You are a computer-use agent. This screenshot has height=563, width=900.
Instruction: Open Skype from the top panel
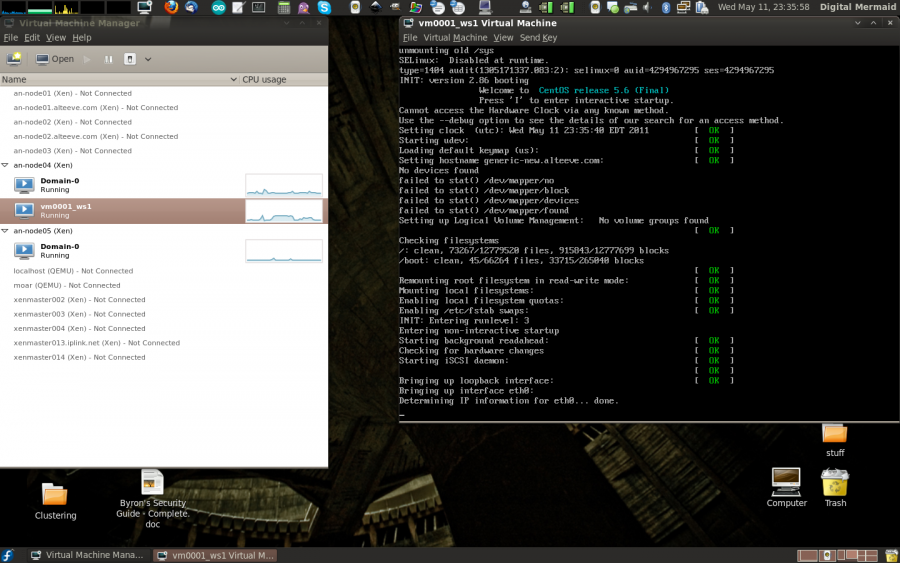click(x=324, y=7)
